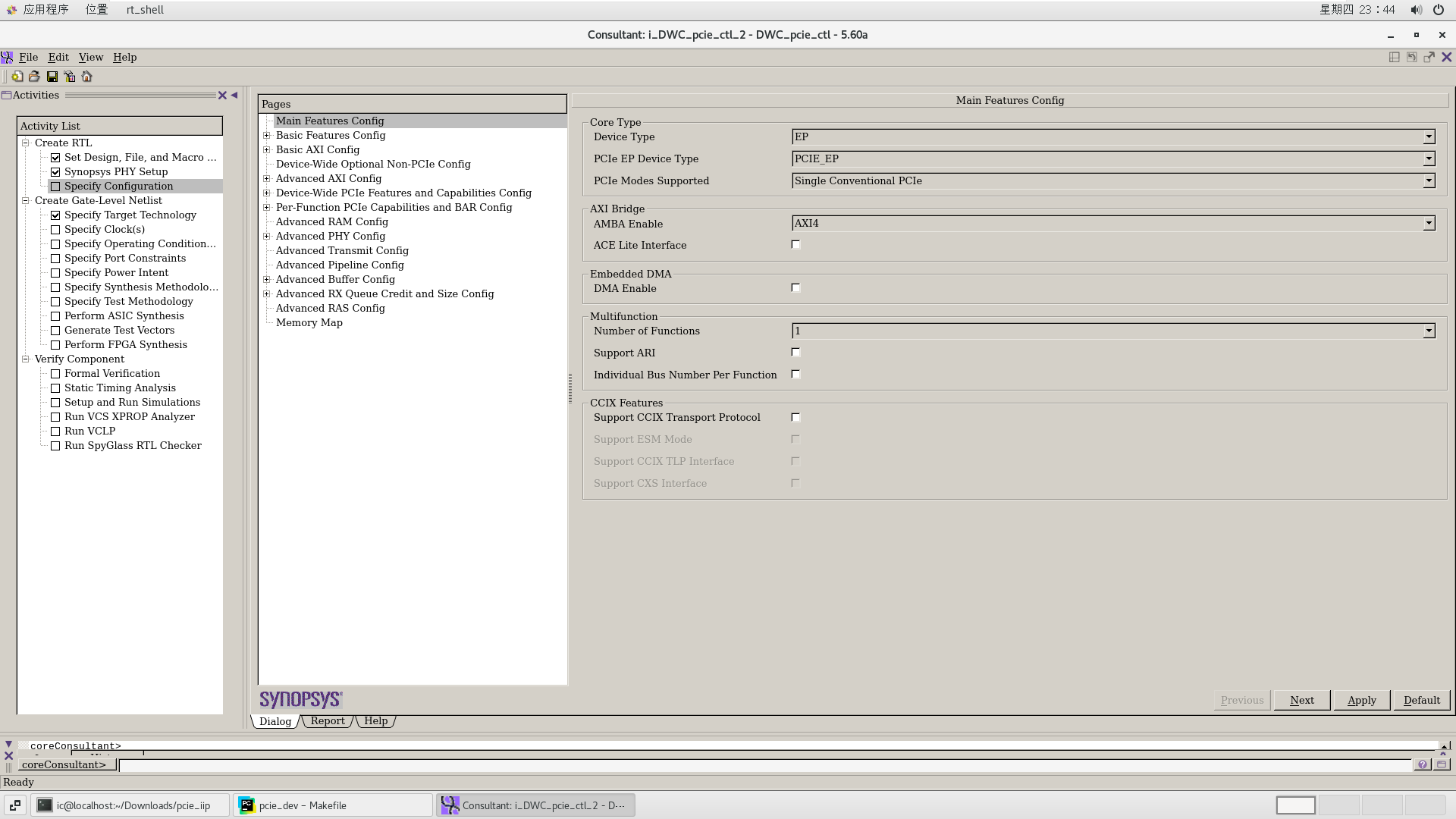
Task: Click the new workspace toolbar icon
Action: coord(17,77)
